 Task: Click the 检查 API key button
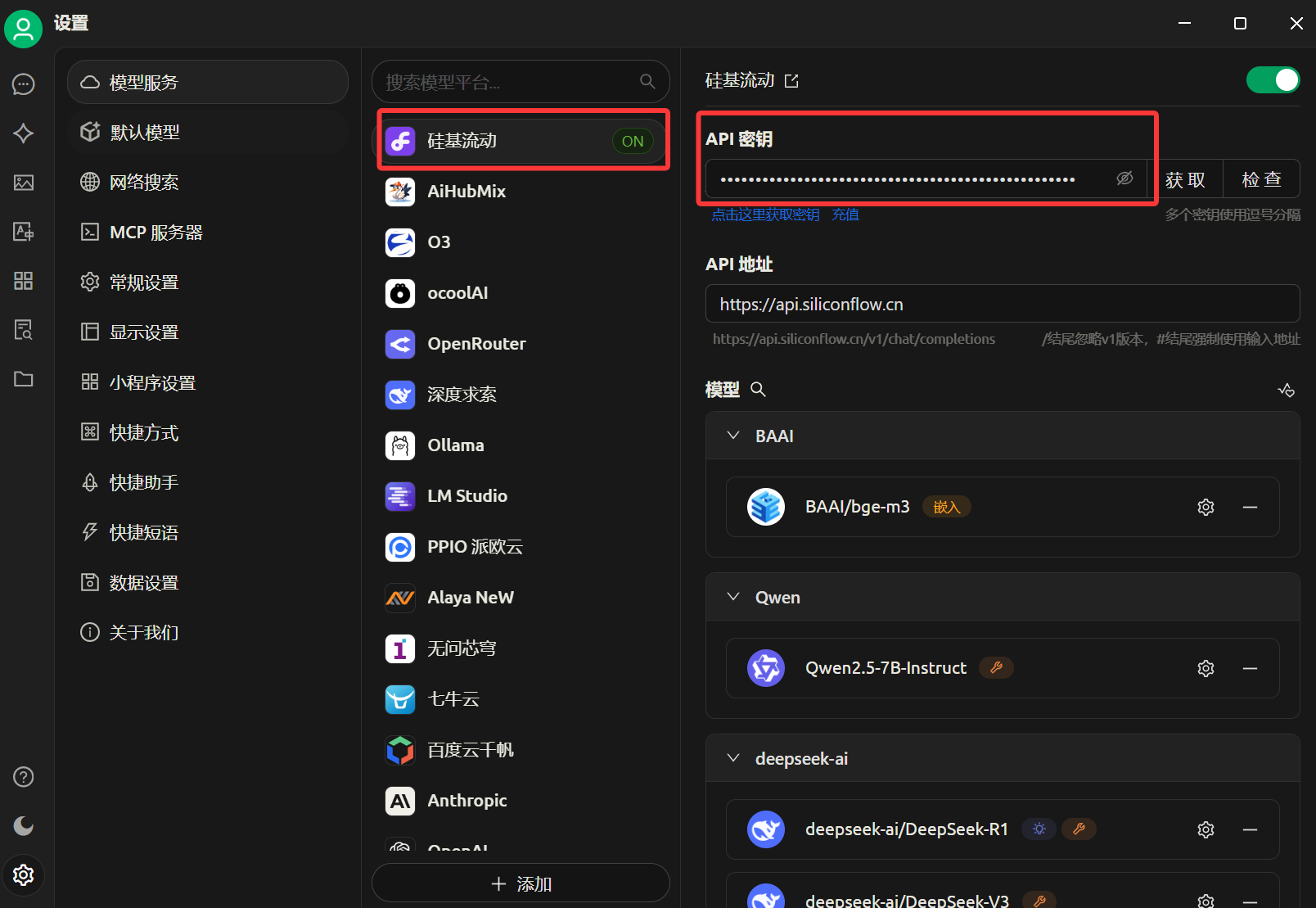[1261, 178]
